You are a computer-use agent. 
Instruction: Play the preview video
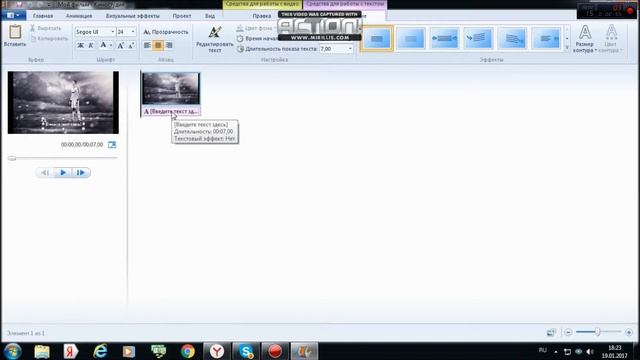pyautogui.click(x=63, y=173)
